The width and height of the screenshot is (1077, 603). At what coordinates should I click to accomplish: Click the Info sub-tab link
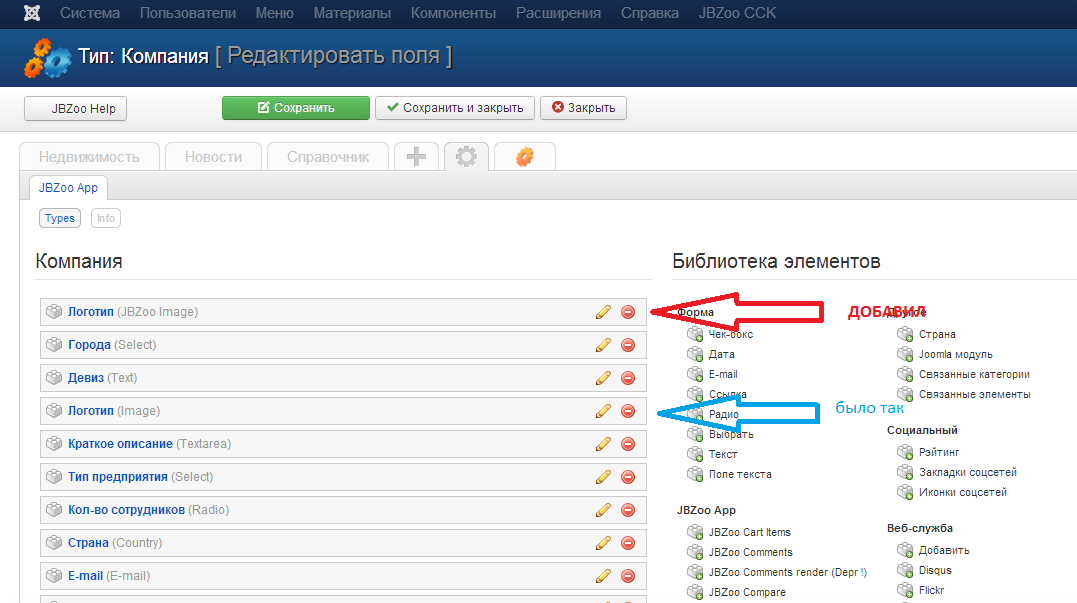[105, 218]
